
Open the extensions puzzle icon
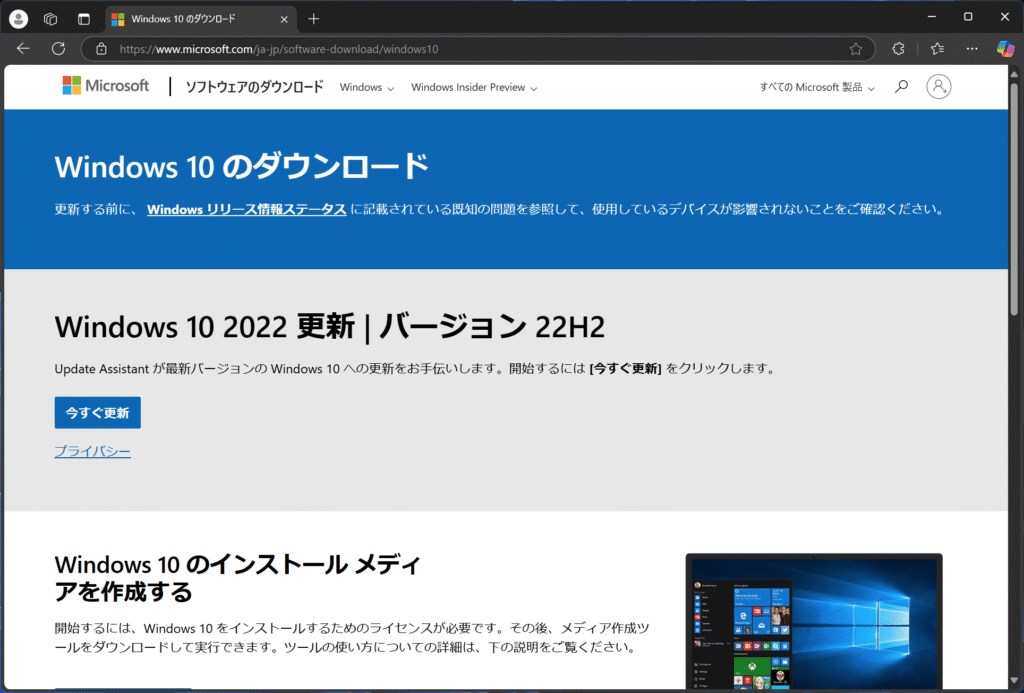tap(899, 48)
